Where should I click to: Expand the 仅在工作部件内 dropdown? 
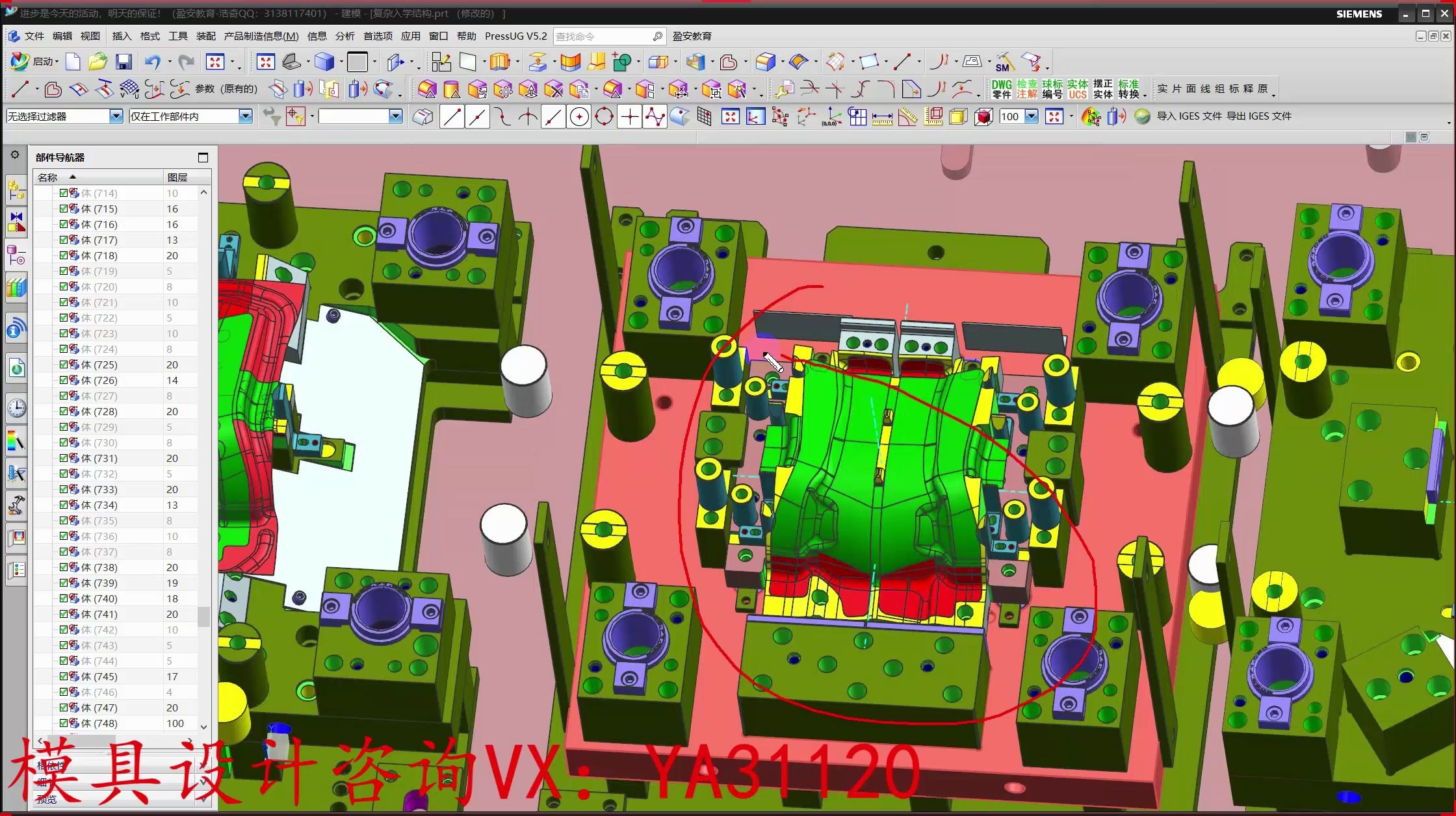coord(245,116)
